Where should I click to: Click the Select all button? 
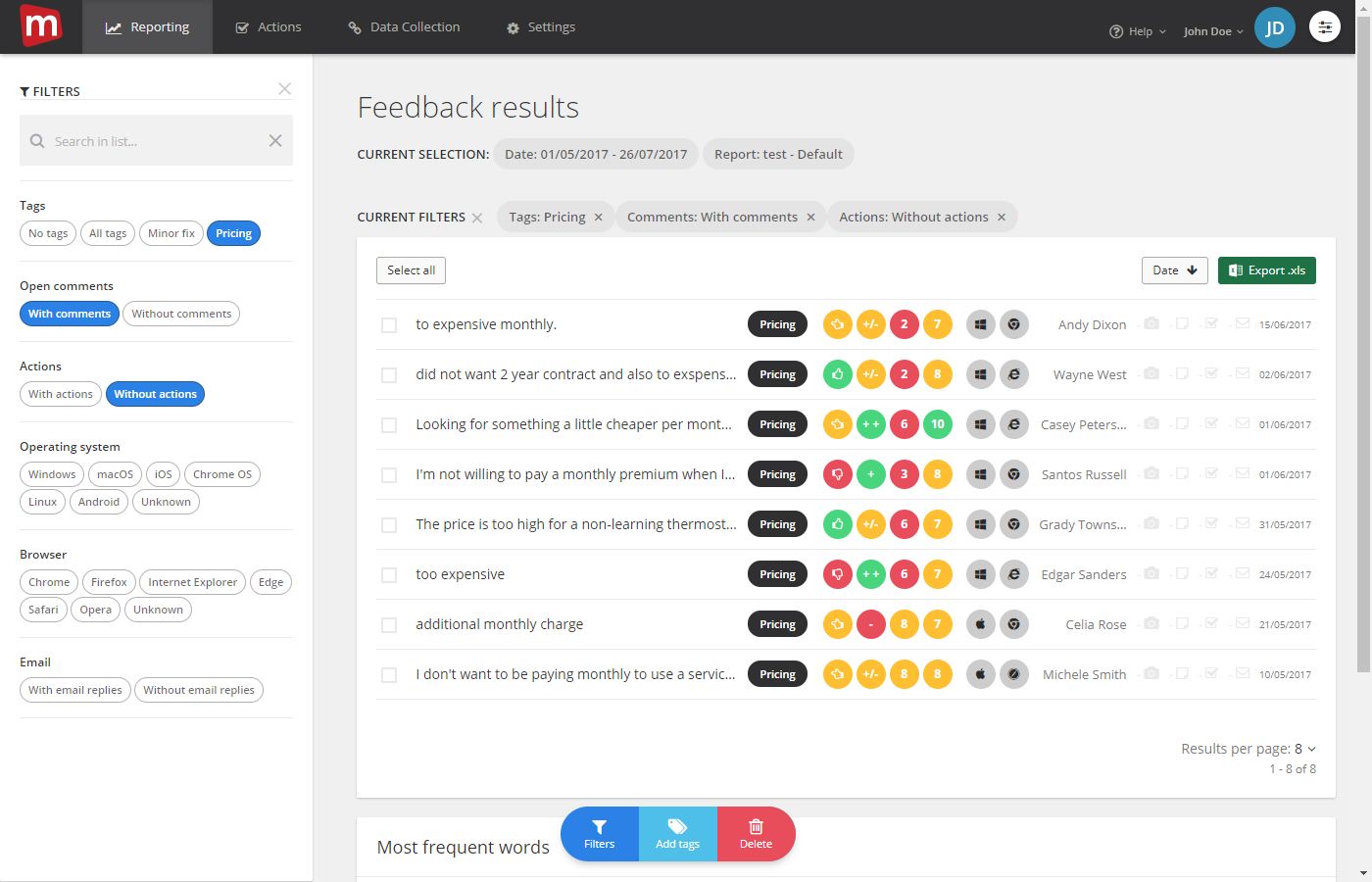(411, 269)
